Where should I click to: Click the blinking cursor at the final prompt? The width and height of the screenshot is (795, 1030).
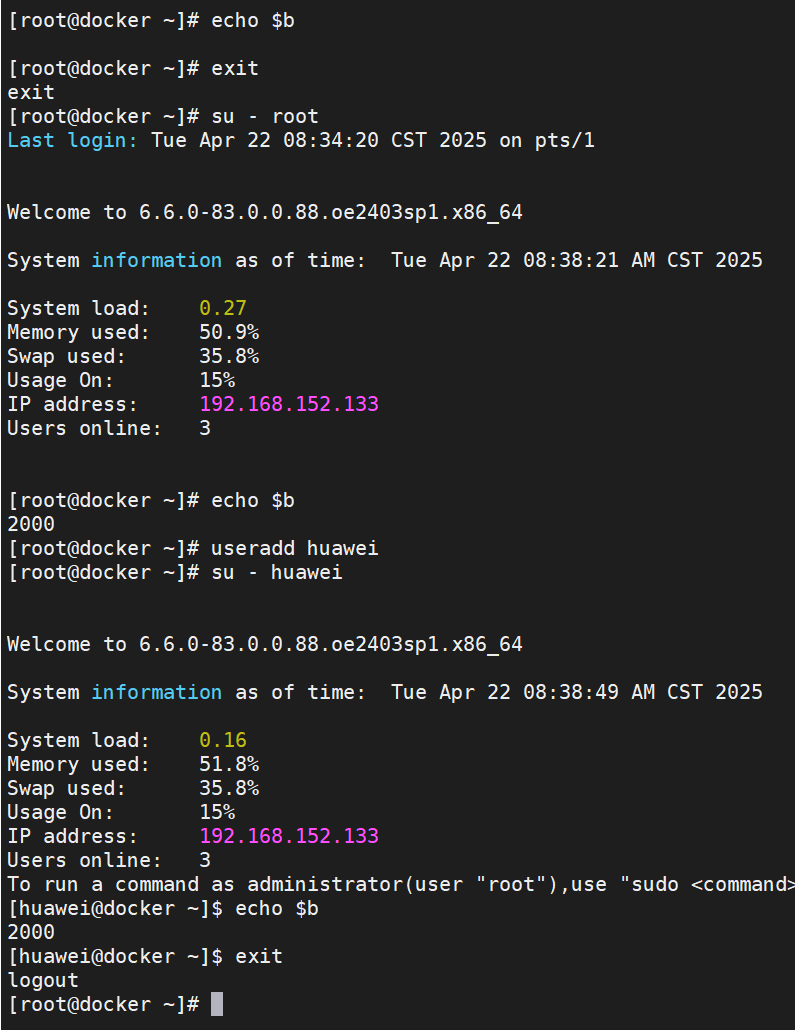pos(217,1004)
